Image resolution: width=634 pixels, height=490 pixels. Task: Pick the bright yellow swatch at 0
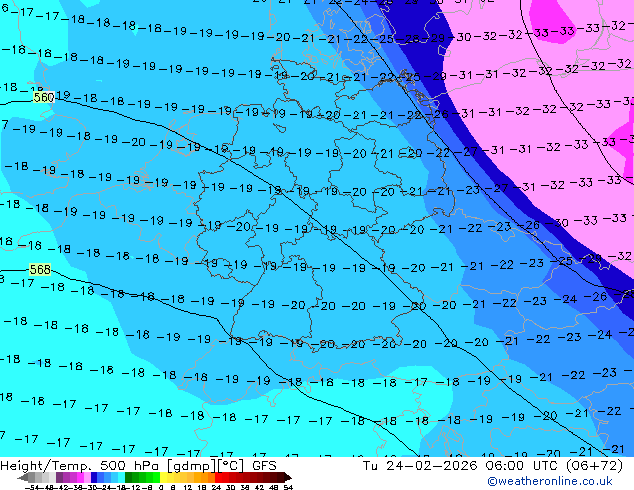[163, 477]
